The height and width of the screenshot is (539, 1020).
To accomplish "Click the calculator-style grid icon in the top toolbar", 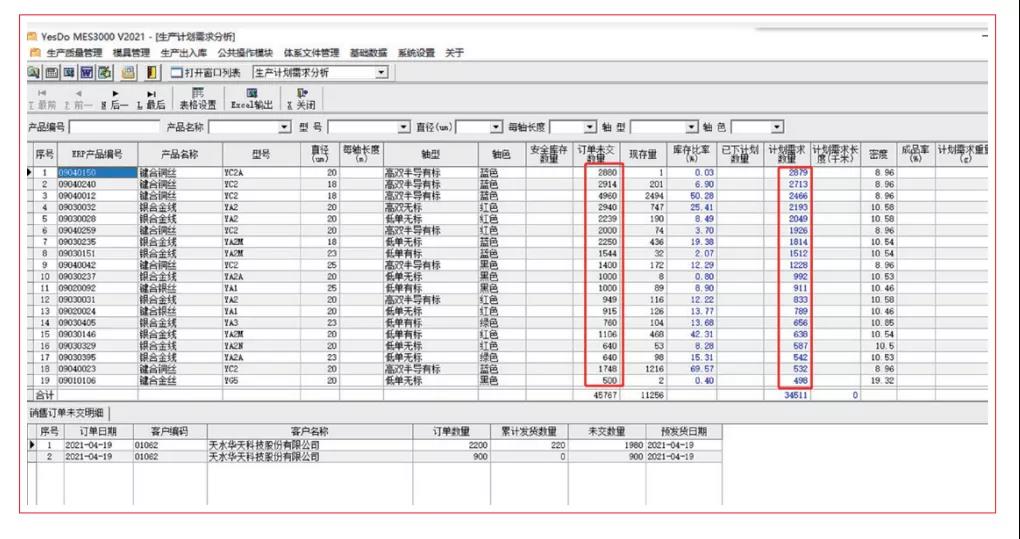I will [x=51, y=72].
